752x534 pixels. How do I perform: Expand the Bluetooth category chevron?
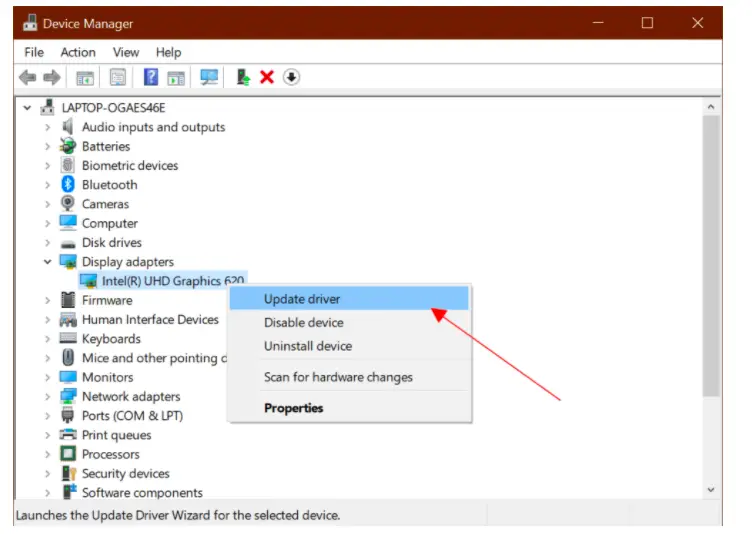47,185
